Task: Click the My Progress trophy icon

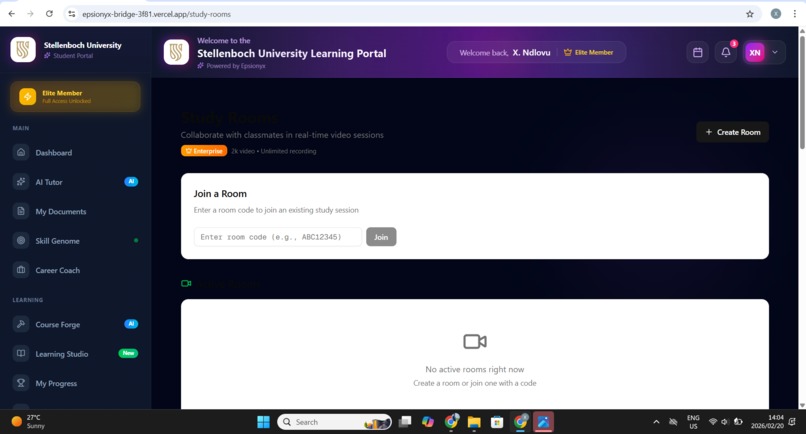Action: coord(21,383)
